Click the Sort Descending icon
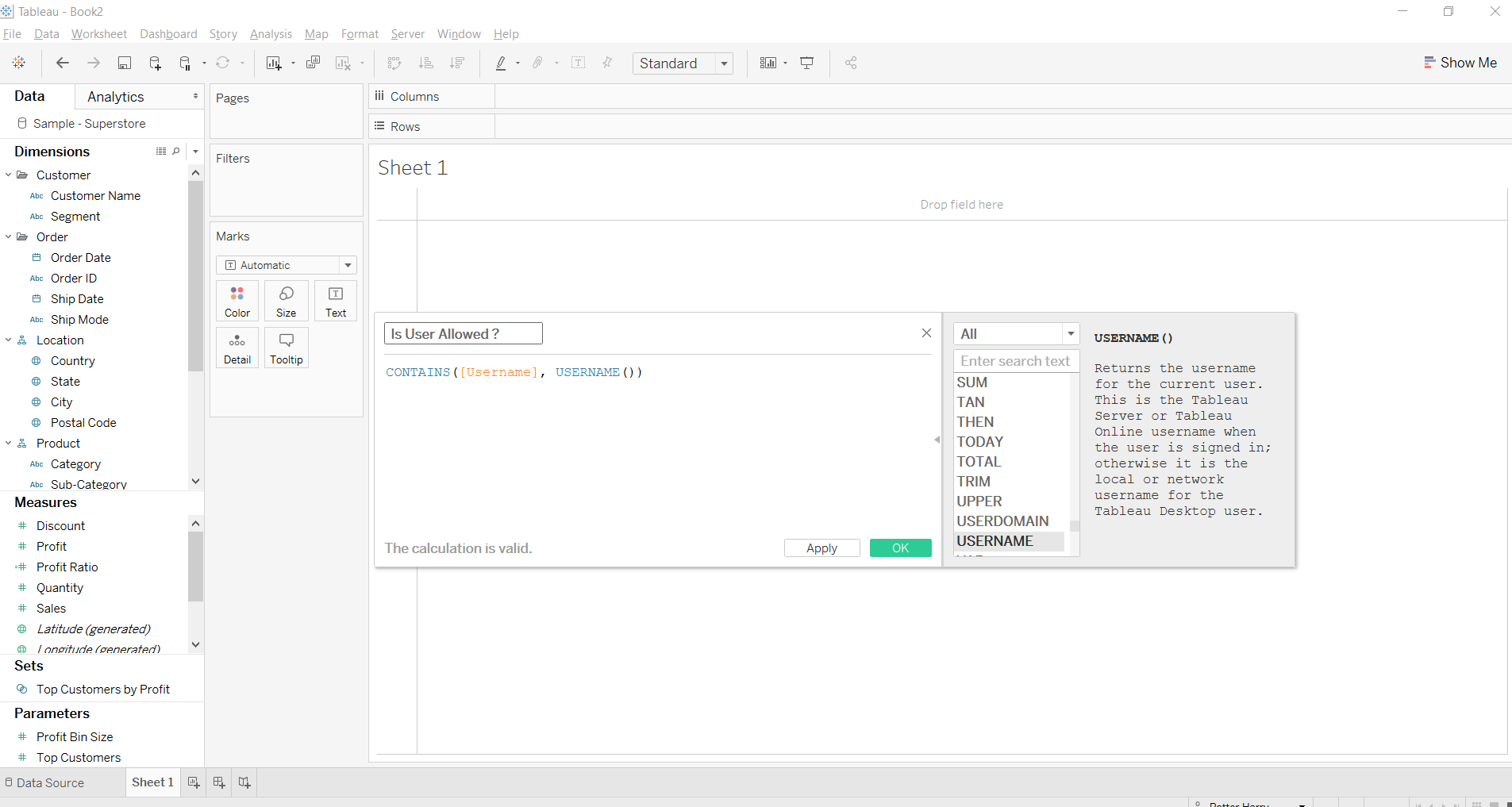Image resolution: width=1512 pixels, height=807 pixels. pyautogui.click(x=457, y=63)
